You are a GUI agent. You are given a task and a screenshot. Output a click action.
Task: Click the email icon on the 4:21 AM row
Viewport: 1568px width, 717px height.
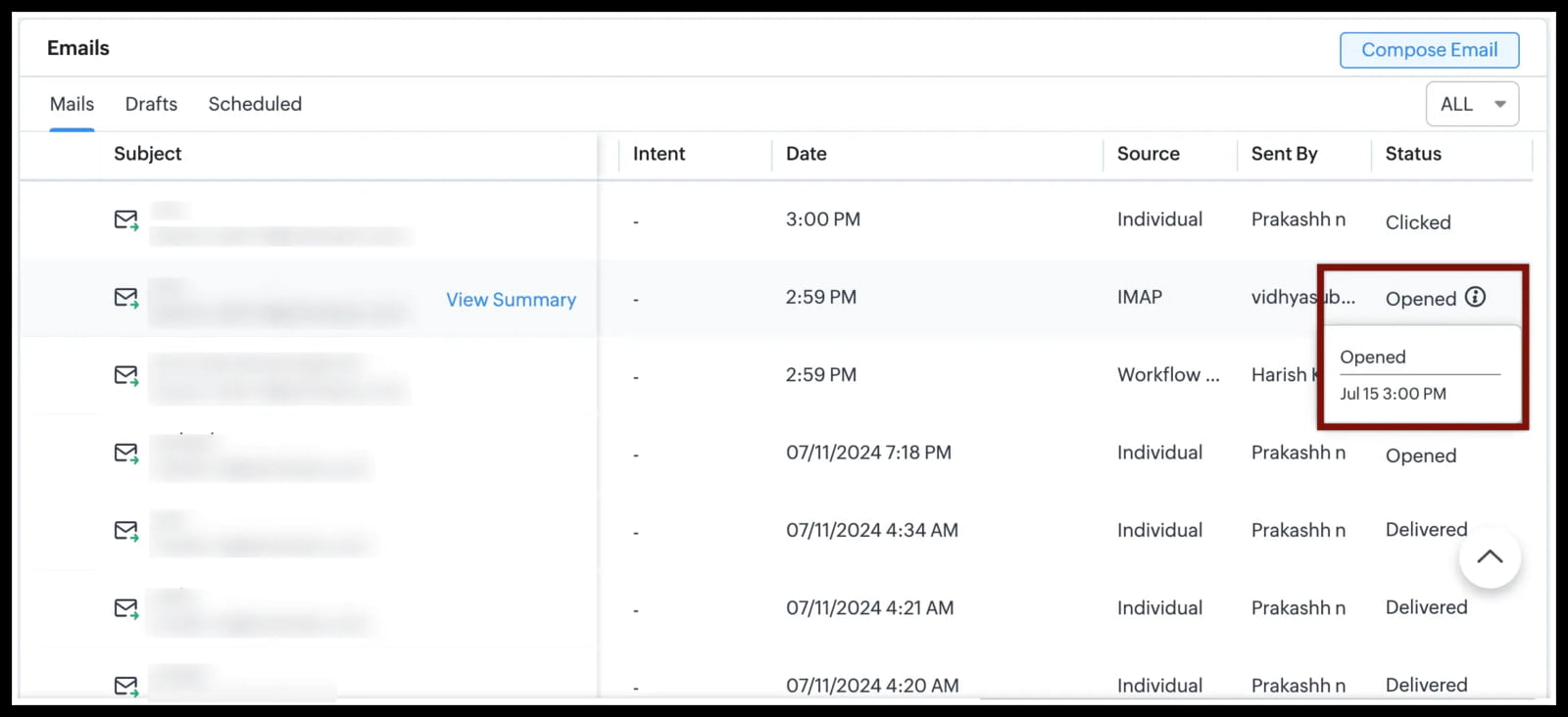(124, 607)
